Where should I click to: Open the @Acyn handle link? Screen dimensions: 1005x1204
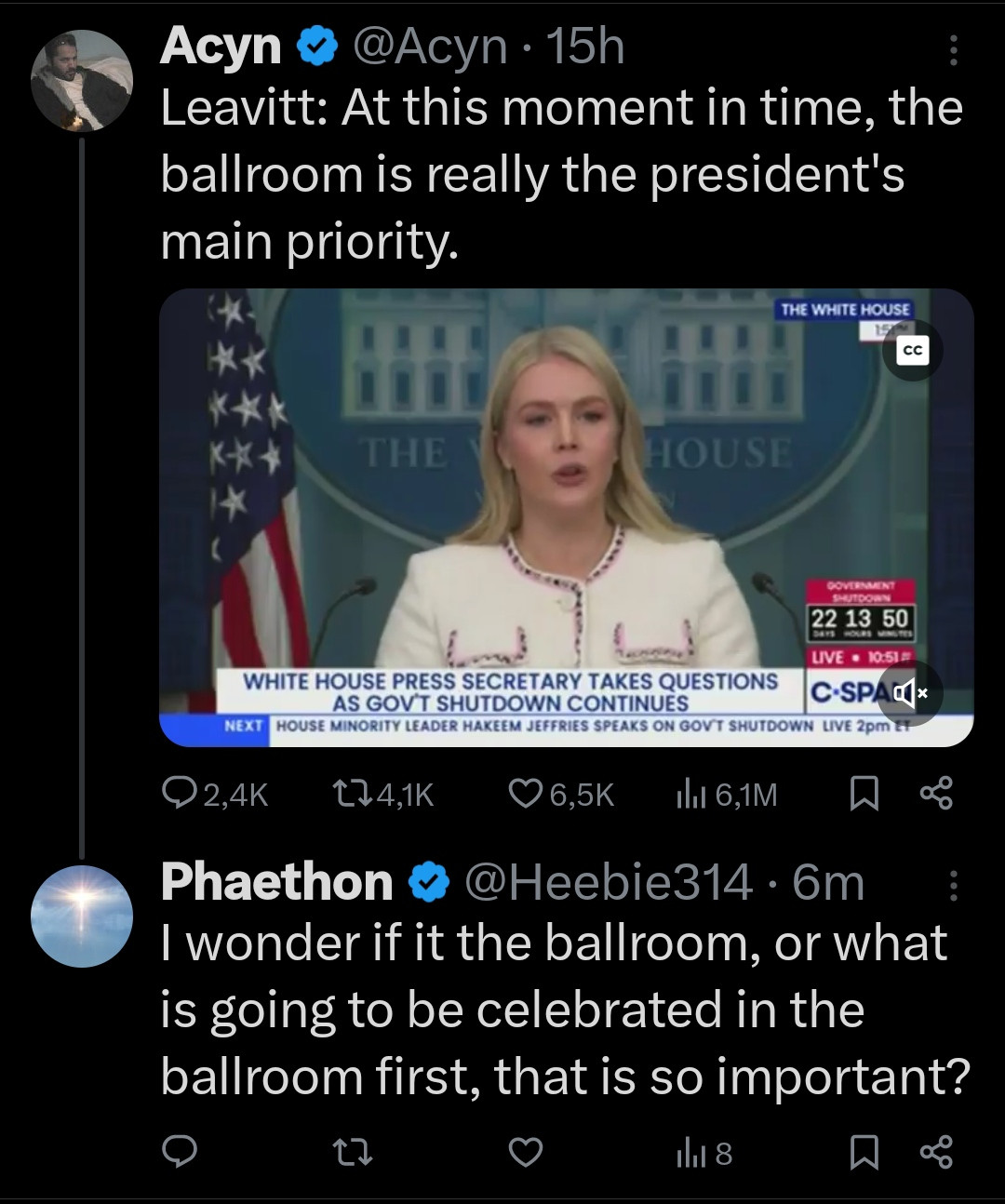point(429,47)
